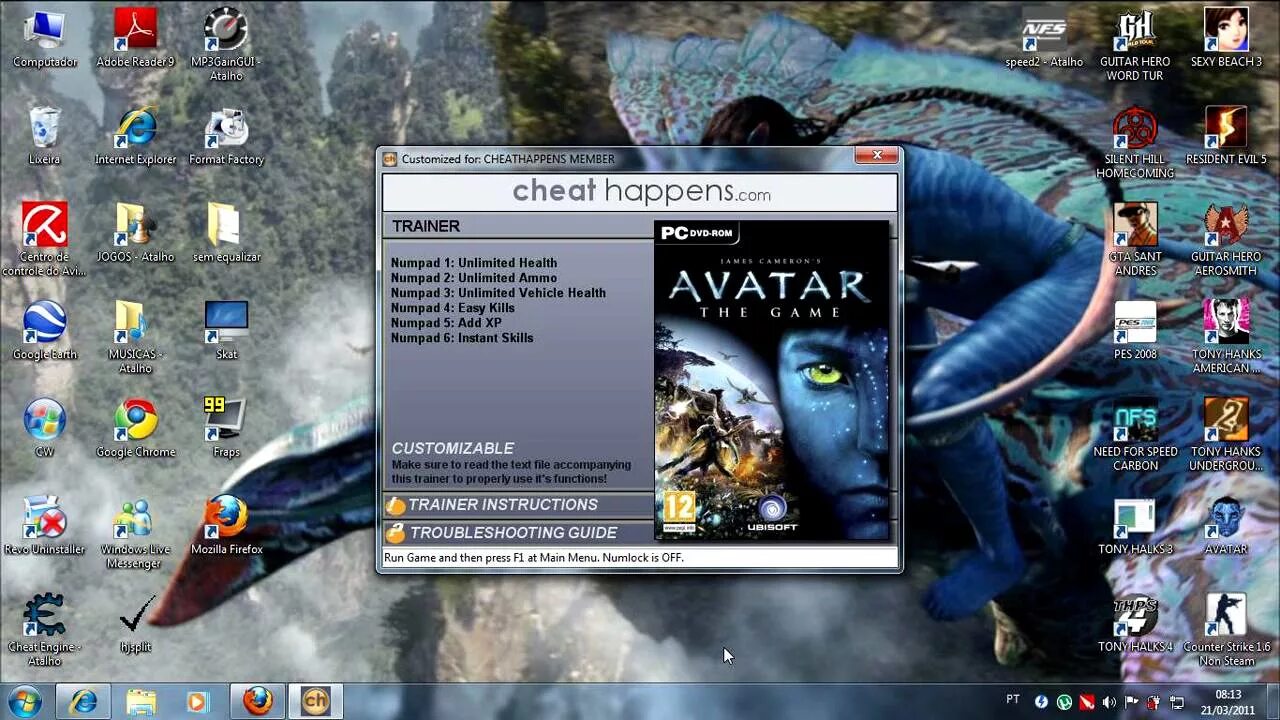Viewport: 1280px width, 720px height.
Task: Select Numpad 3: Unlimited Vehicle Health text
Action: pyautogui.click(x=498, y=293)
